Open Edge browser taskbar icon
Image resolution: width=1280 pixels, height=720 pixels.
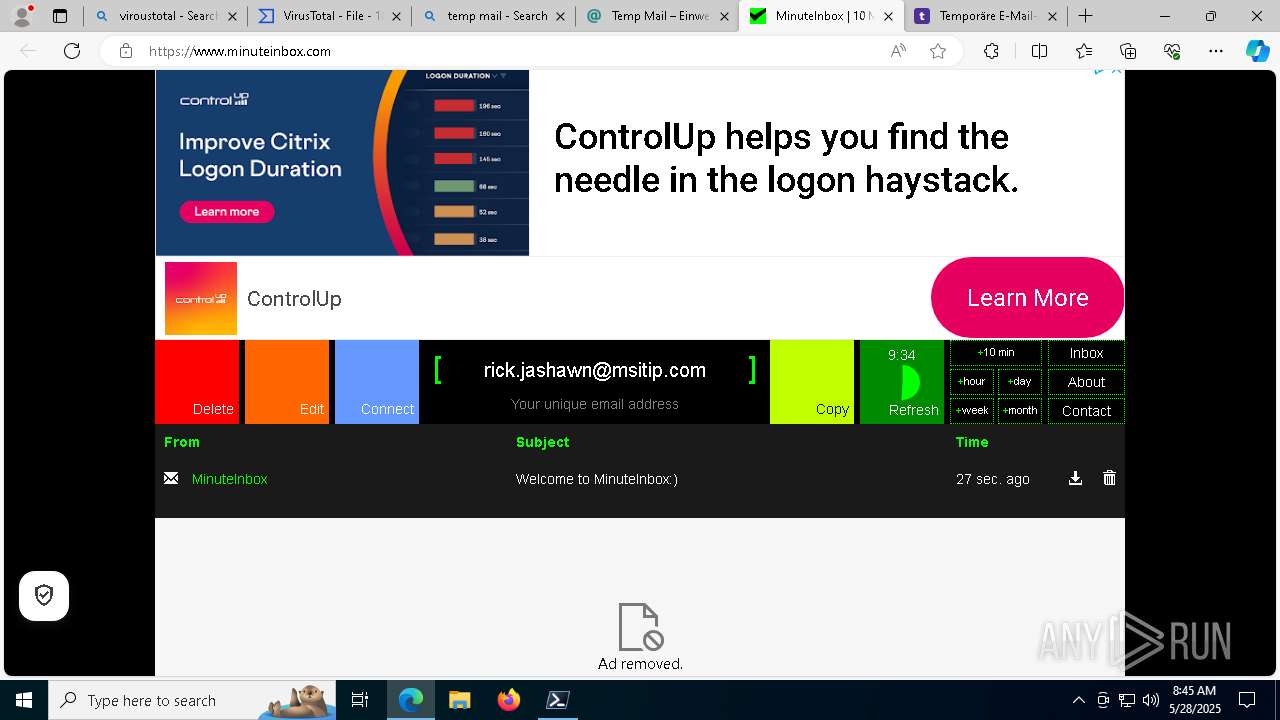(411, 700)
